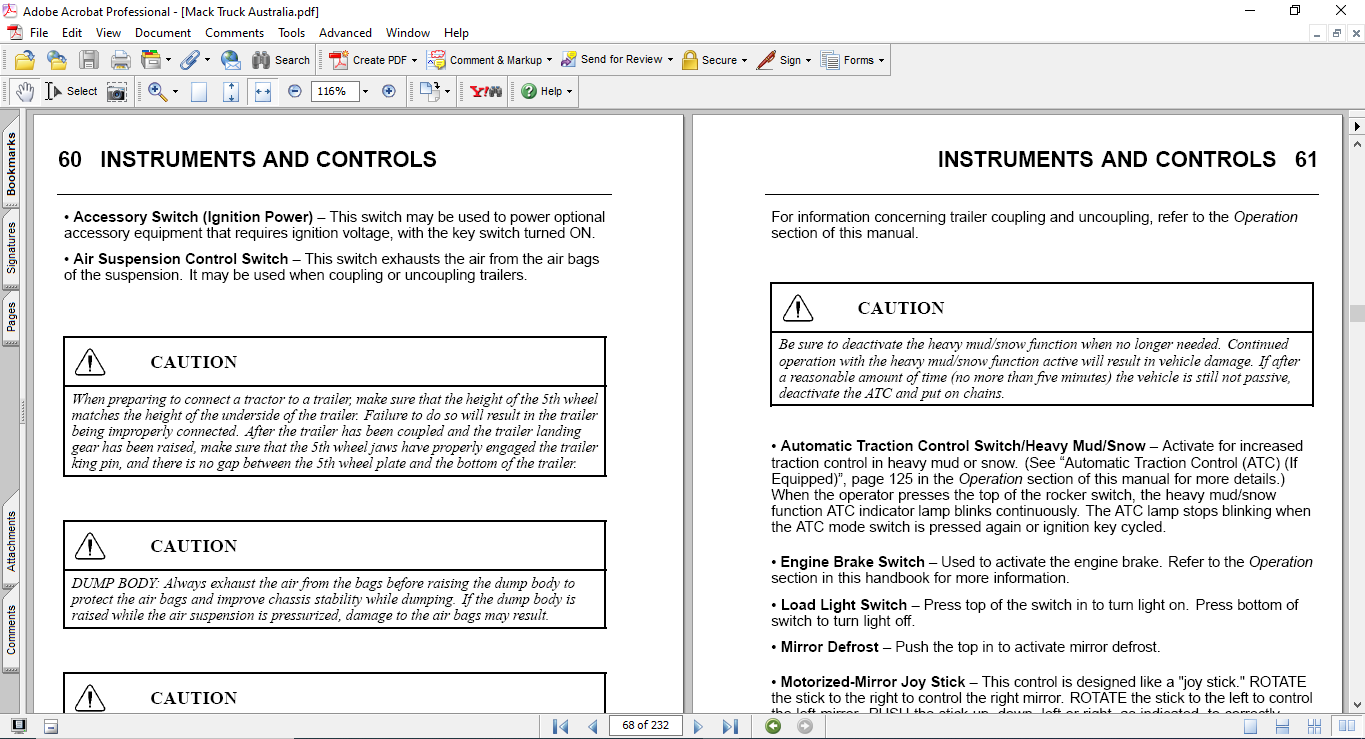Open the zoom percentage dropdown arrow

coord(365,91)
